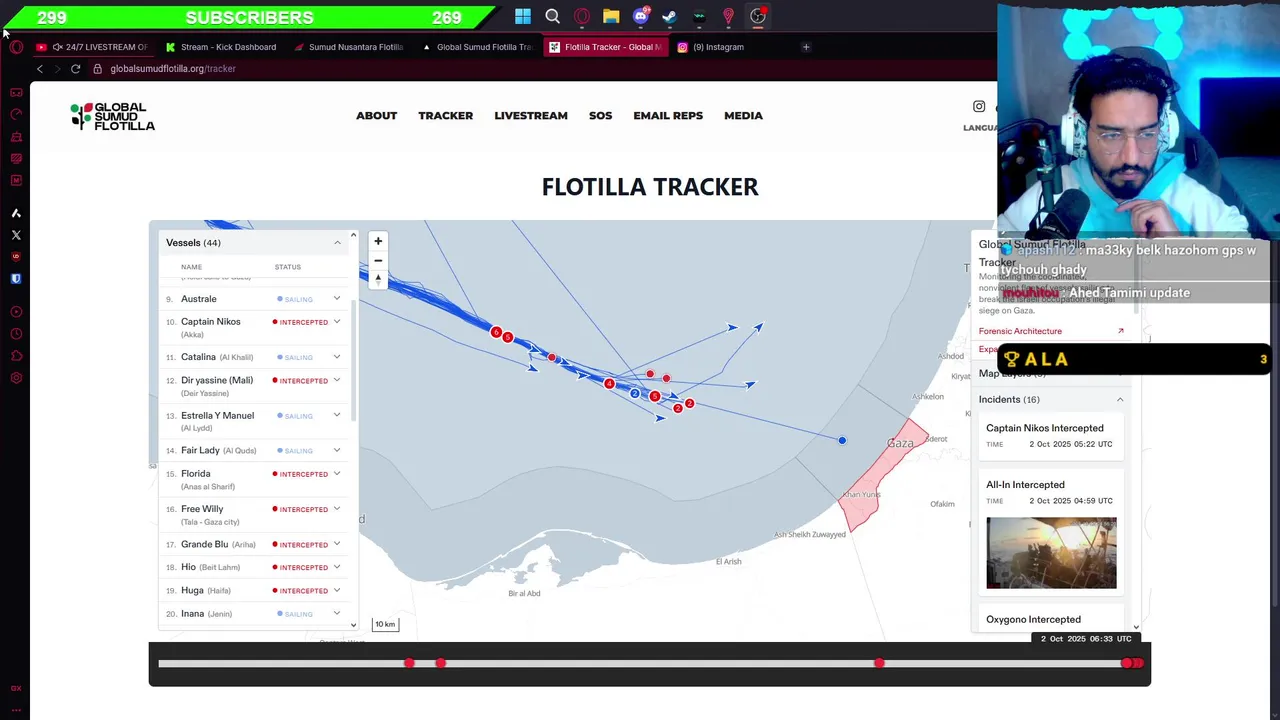Open the TRACKER nav item
Viewport: 1280px width, 720px height.
446,116
